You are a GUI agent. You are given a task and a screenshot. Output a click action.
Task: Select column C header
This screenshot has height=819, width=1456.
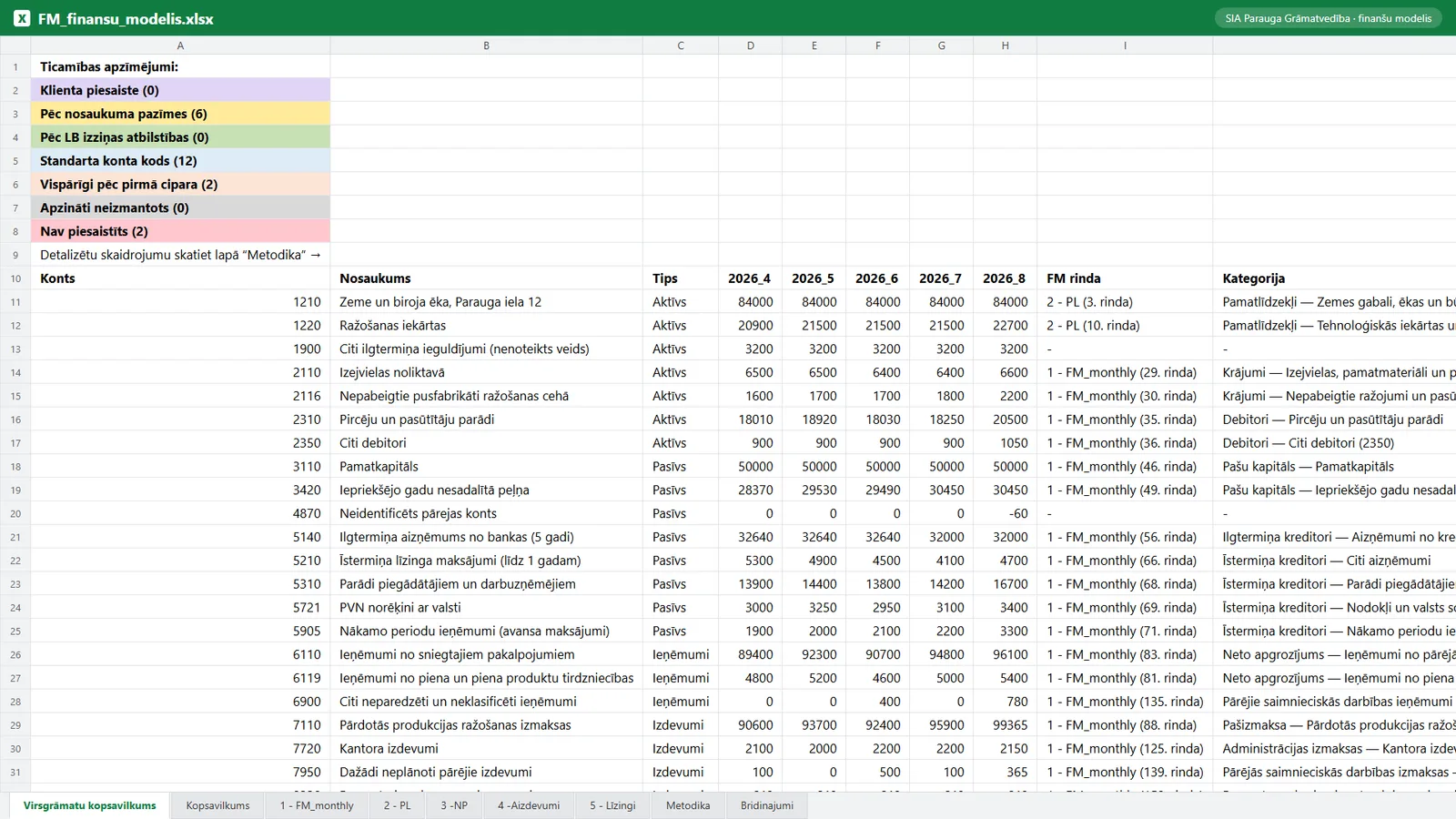point(681,45)
